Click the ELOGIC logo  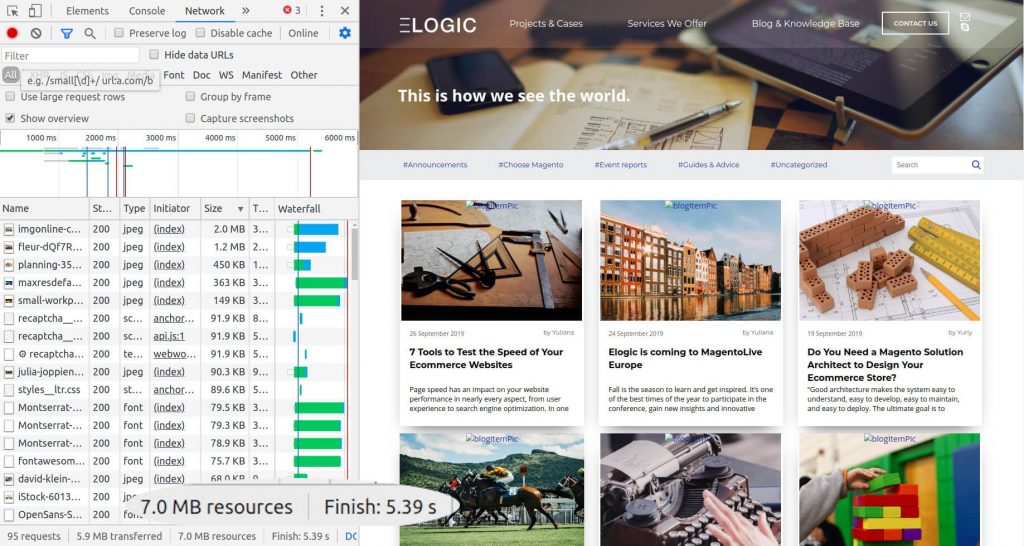[x=438, y=25]
